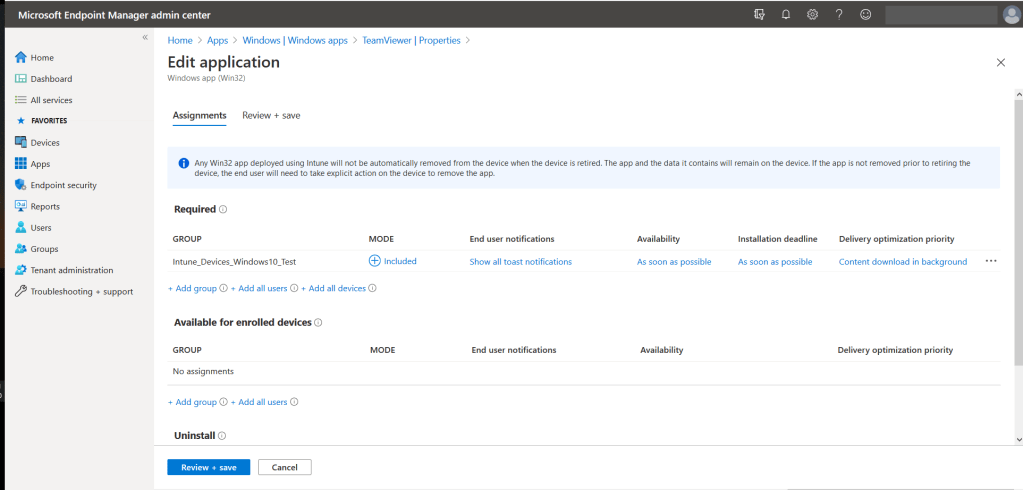Click the Home icon in sidebar
Image resolution: width=1023 pixels, height=490 pixels.
pyautogui.click(x=20, y=58)
